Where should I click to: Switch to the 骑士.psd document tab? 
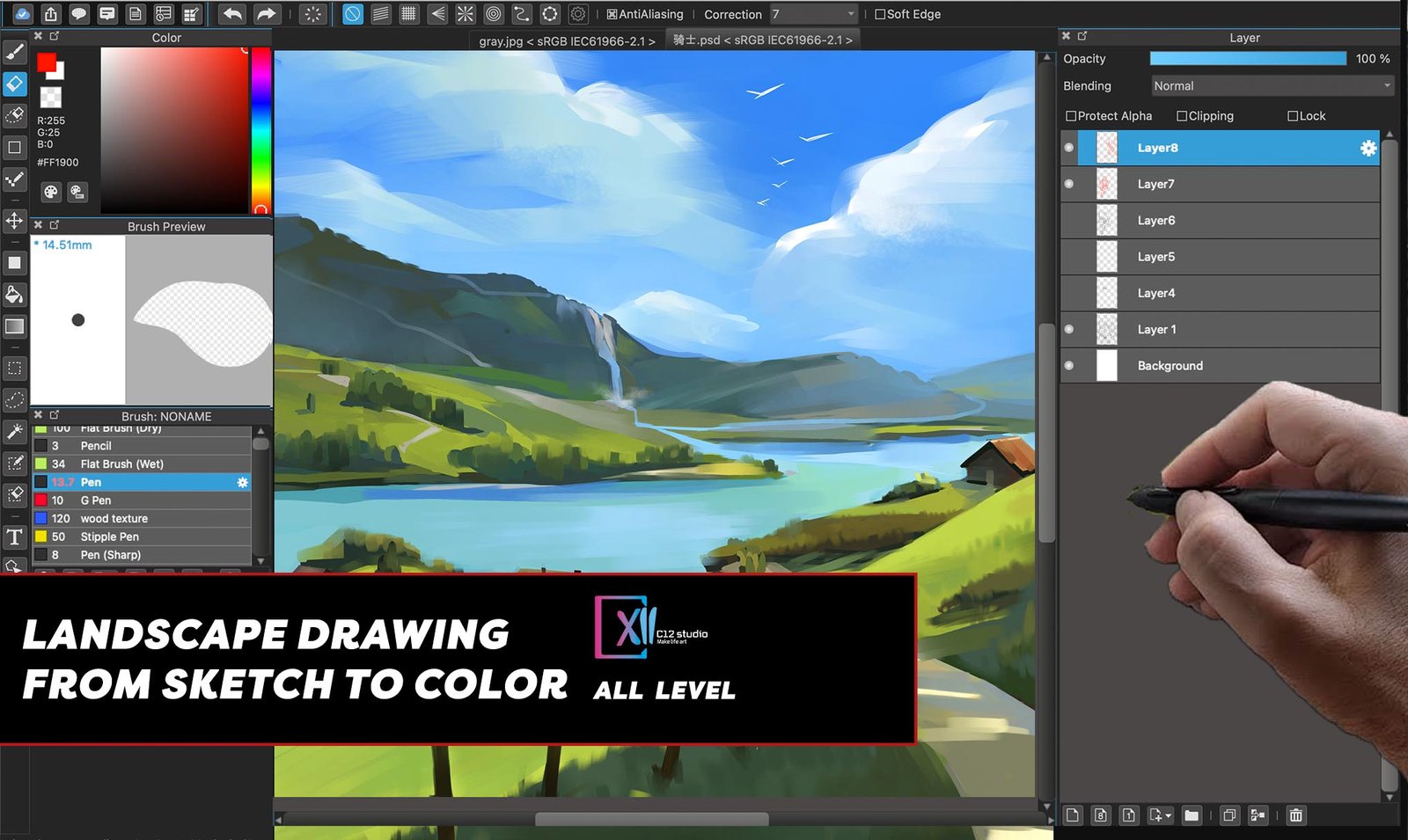(762, 40)
